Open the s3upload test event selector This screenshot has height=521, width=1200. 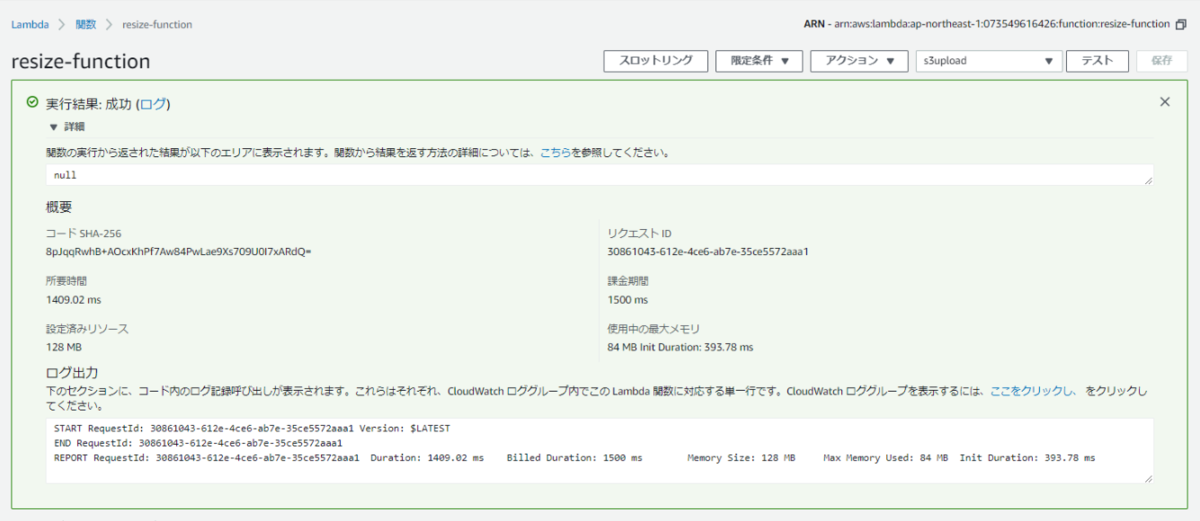(x=988, y=61)
